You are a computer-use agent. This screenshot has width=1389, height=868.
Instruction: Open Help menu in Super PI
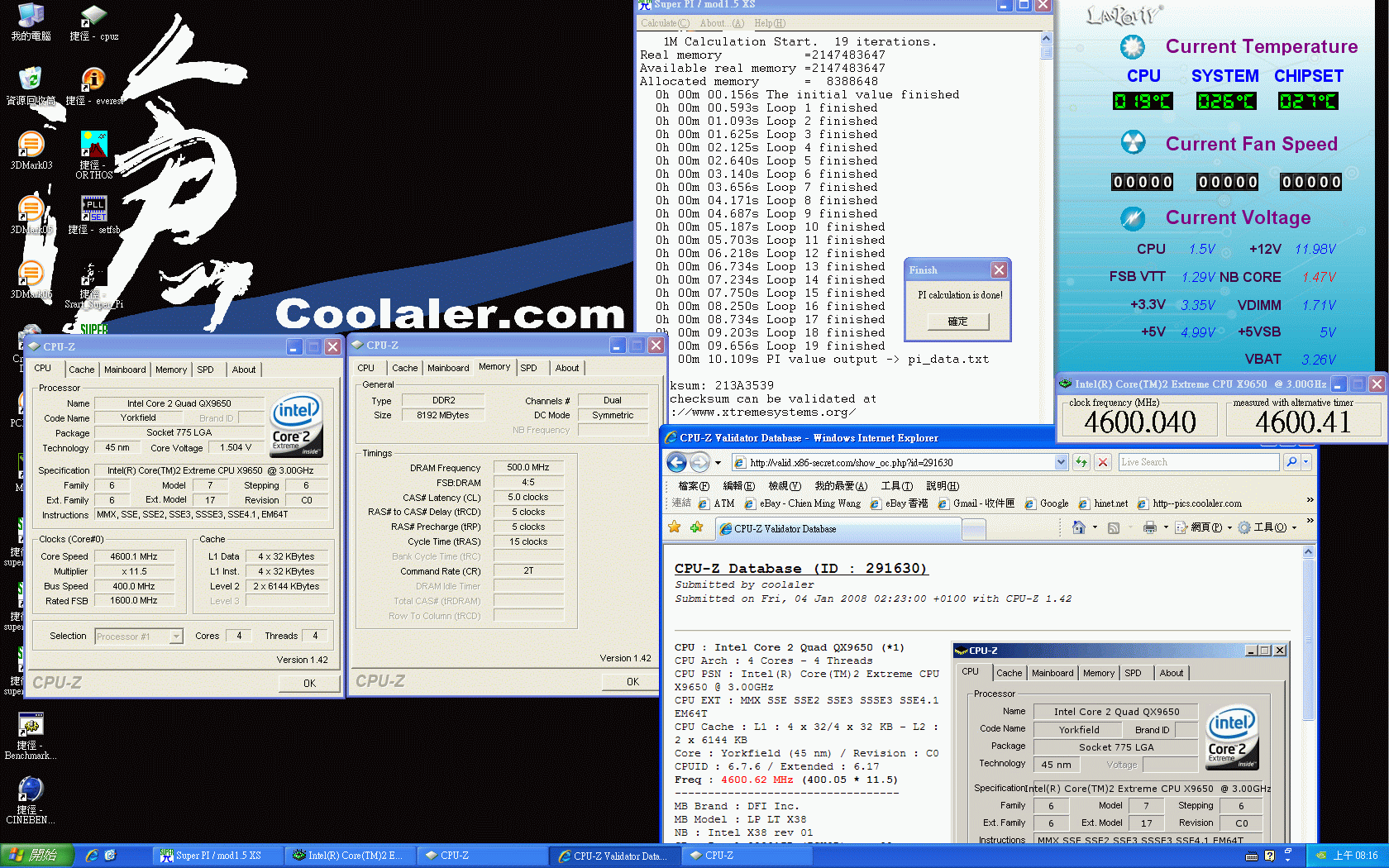(770, 23)
